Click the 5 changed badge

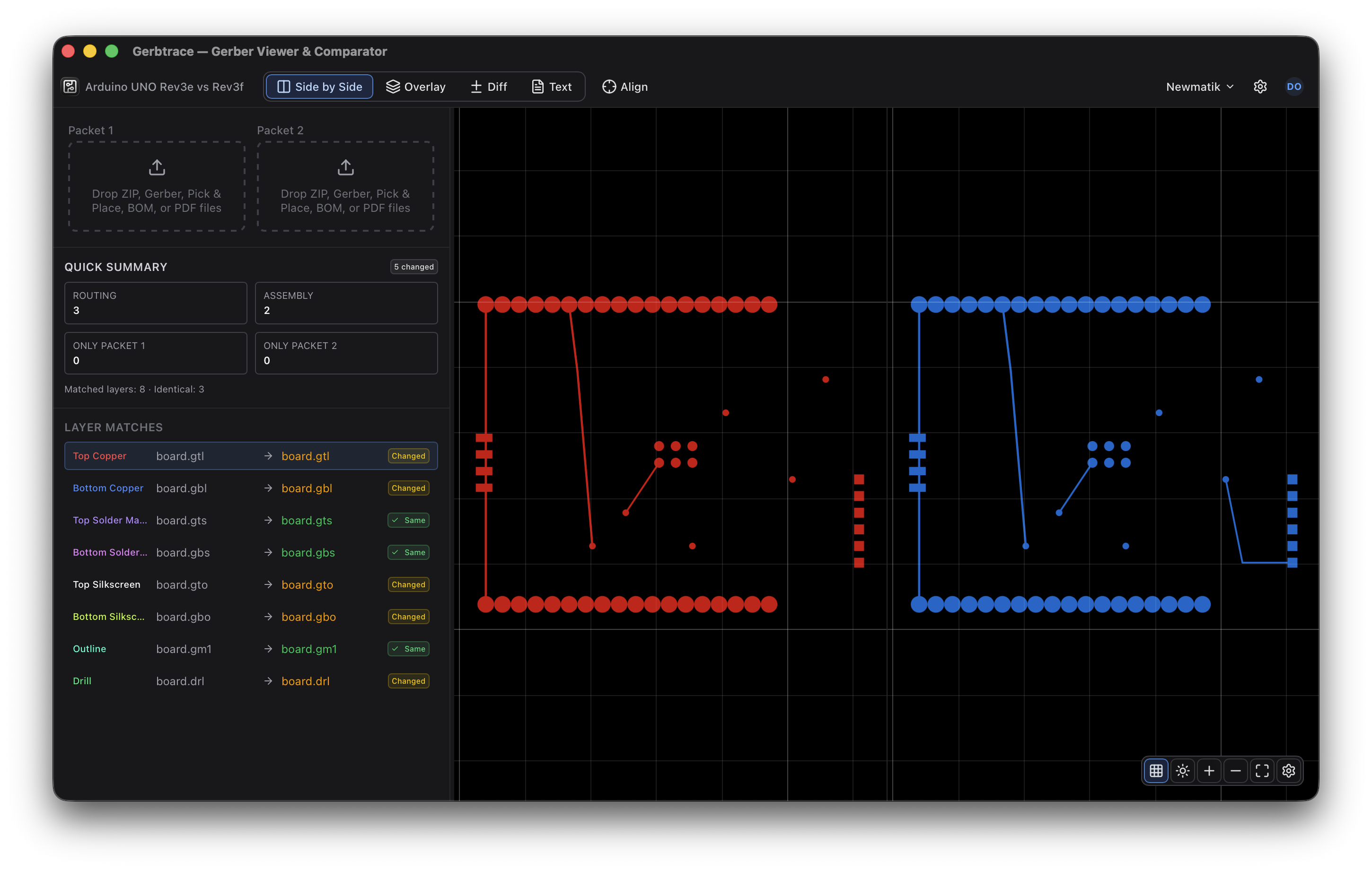[x=413, y=267]
